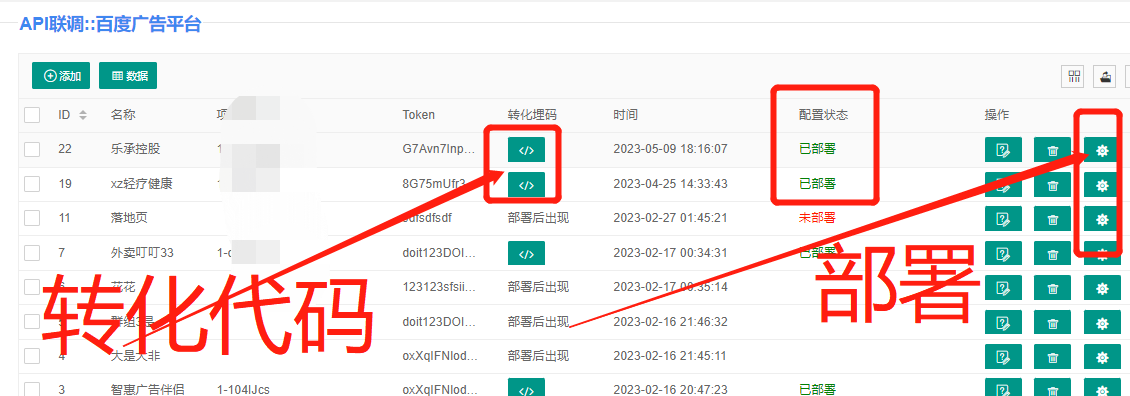Delete the xz轻疗健康 row
This screenshot has height=396, width=1130.
pos(1052,185)
